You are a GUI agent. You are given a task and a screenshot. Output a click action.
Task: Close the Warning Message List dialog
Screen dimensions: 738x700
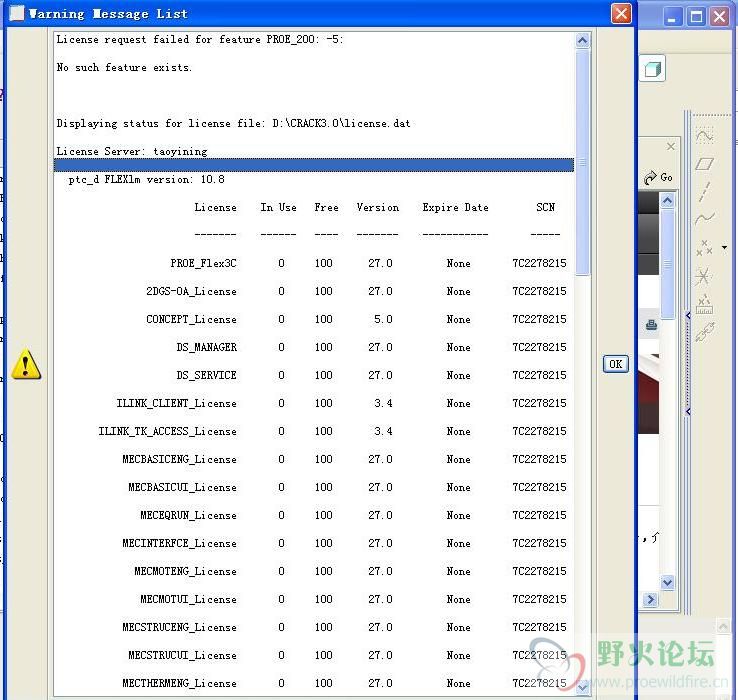[x=621, y=14]
